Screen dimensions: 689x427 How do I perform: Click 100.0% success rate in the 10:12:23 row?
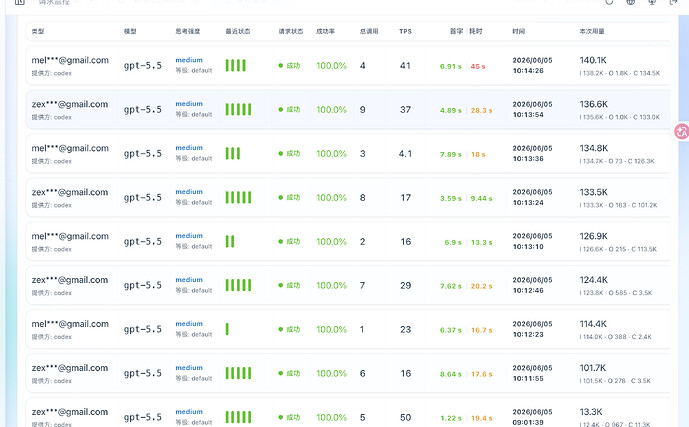pyautogui.click(x=331, y=329)
